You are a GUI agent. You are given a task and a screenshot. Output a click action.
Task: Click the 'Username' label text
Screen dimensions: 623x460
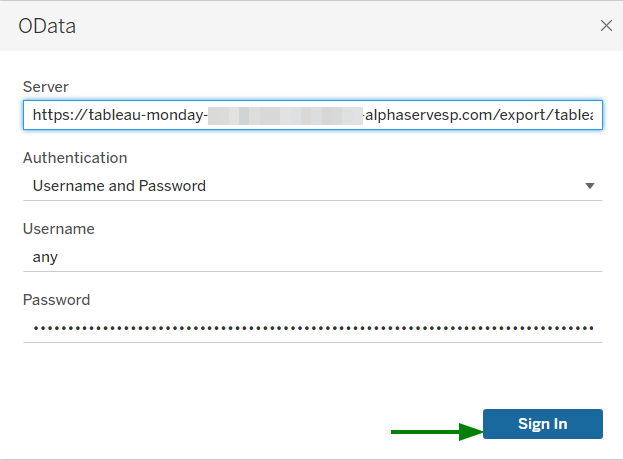(58, 229)
